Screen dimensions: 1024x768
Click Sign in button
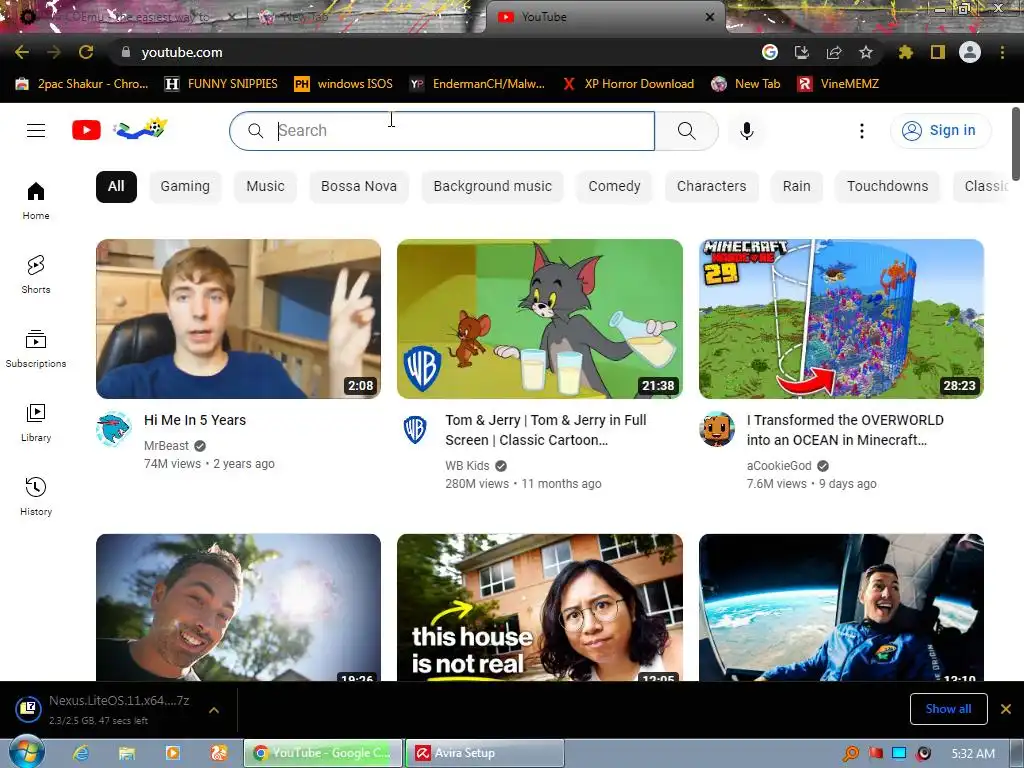pyautogui.click(x=940, y=131)
